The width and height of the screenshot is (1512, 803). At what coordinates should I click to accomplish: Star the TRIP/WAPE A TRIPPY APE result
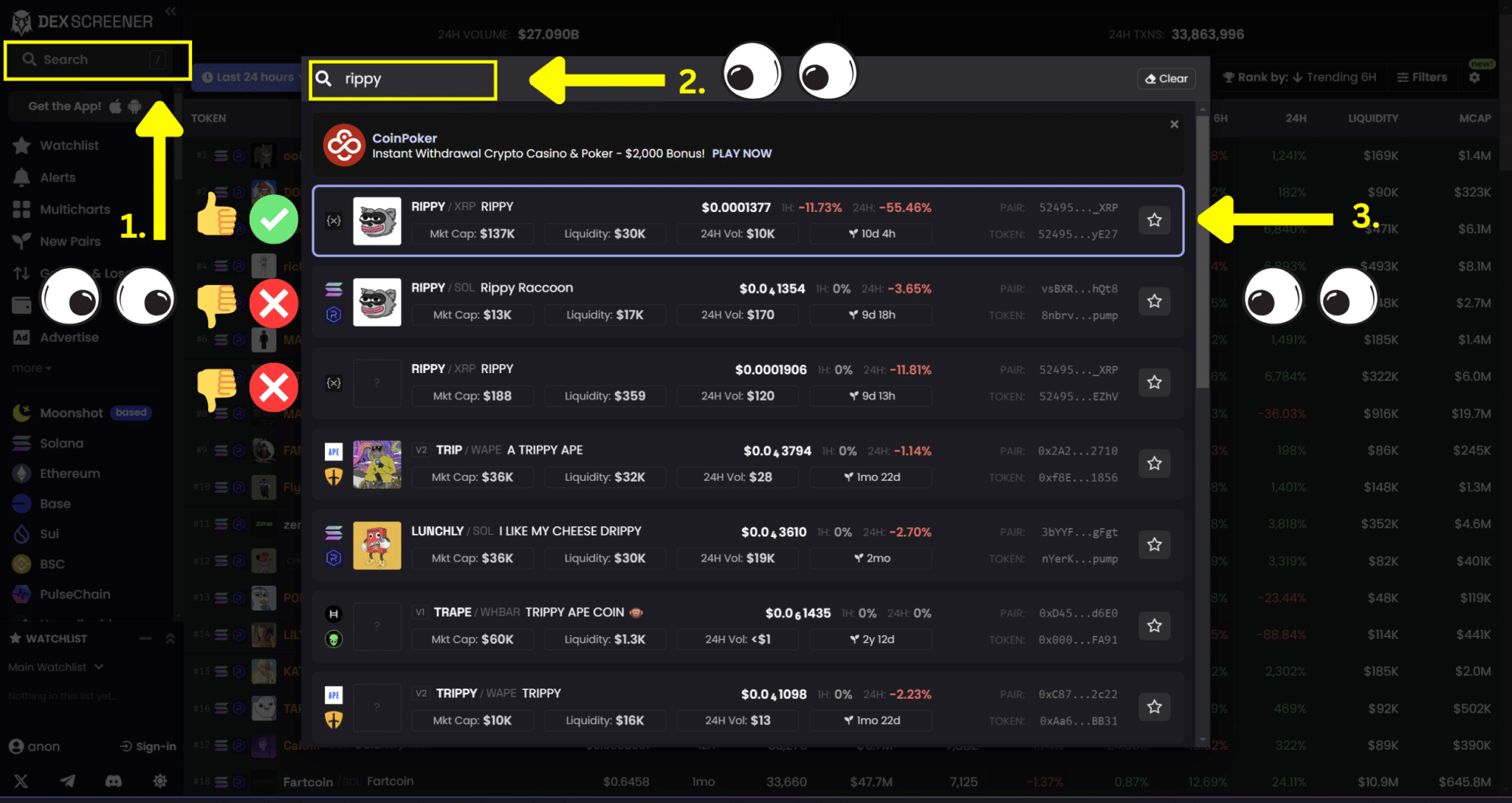(x=1154, y=464)
